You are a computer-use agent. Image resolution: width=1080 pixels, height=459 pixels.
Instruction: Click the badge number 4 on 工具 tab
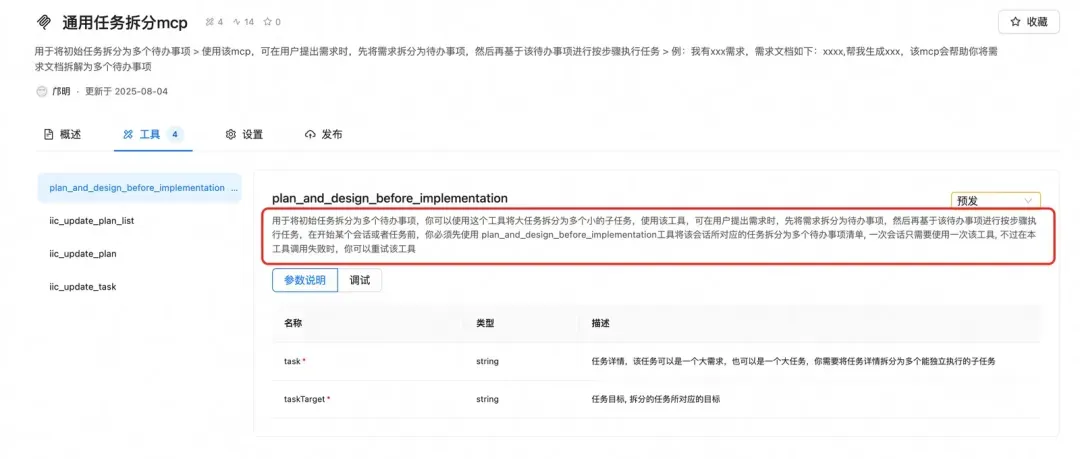(x=175, y=134)
